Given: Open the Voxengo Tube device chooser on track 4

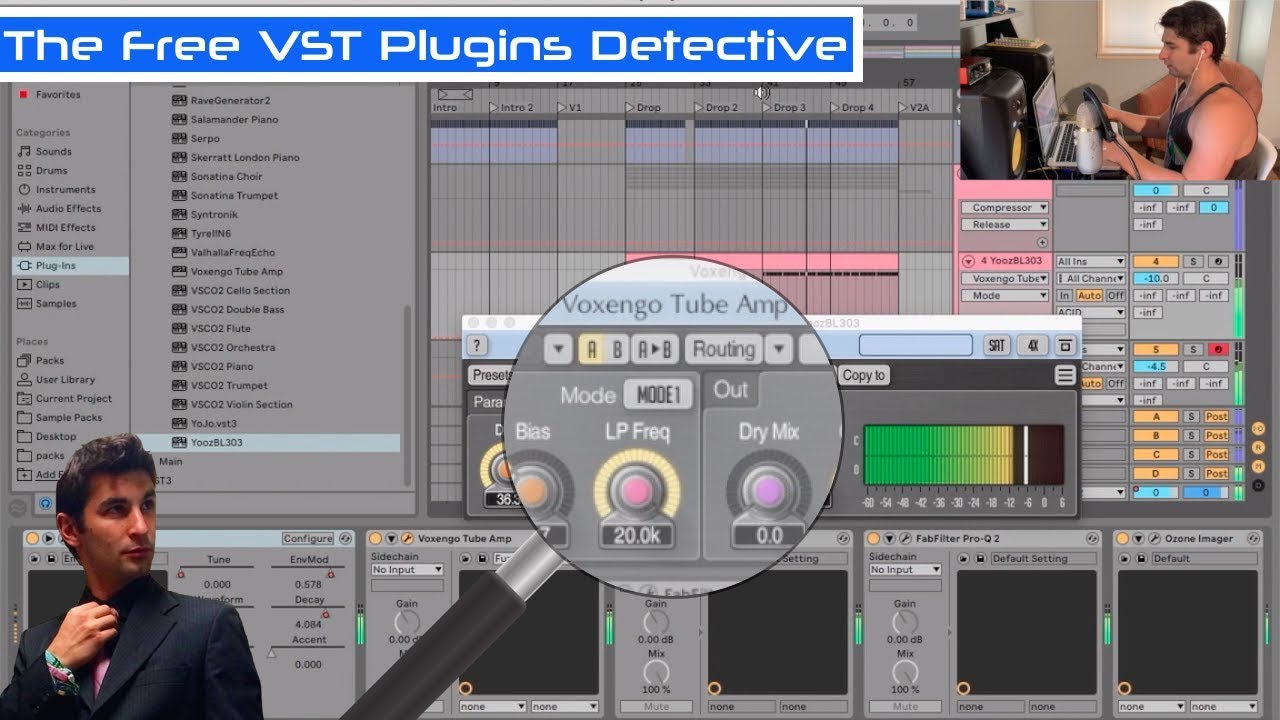Looking at the screenshot, I should pos(1005,279).
